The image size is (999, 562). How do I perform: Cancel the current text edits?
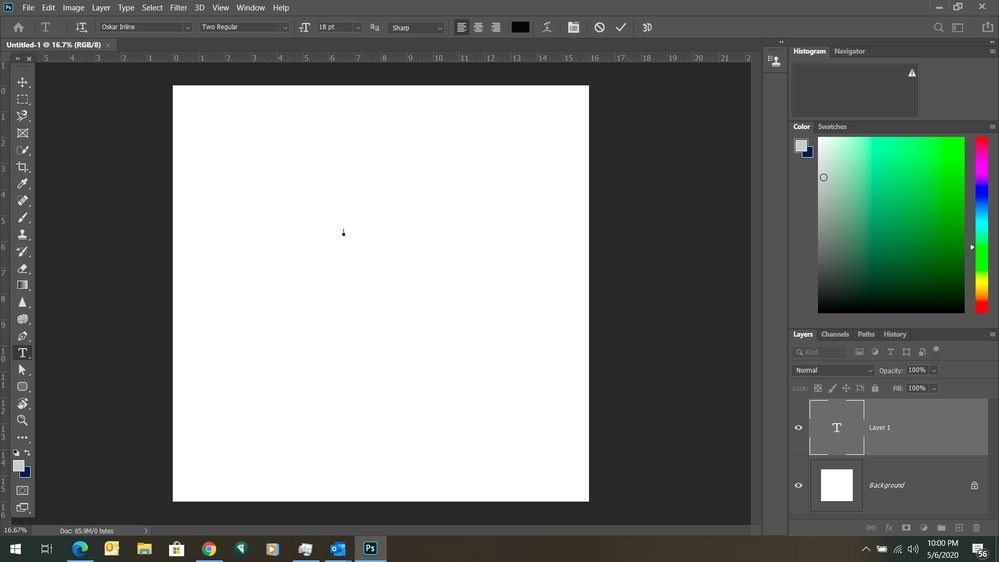[600, 27]
